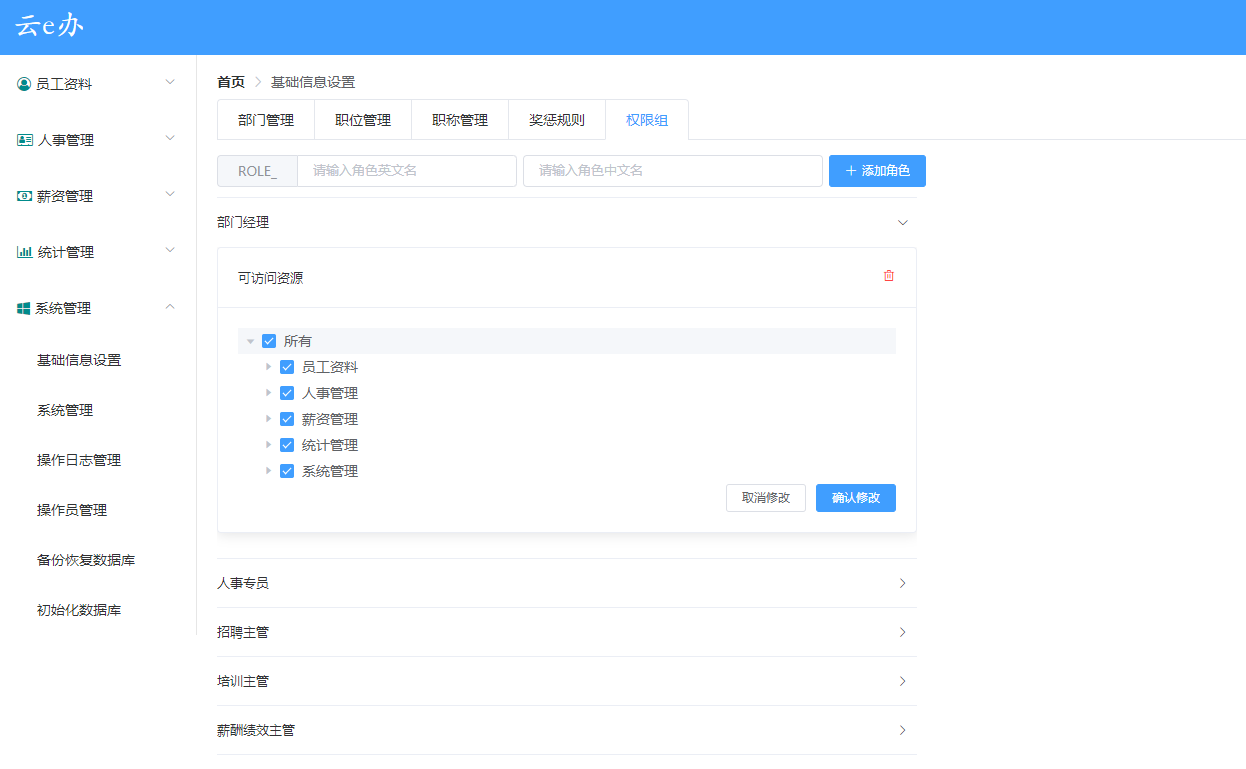Viewport: 1246px width, 769px height.
Task: Expand the 人事专员 role panel
Action: pyautogui.click(x=566, y=583)
